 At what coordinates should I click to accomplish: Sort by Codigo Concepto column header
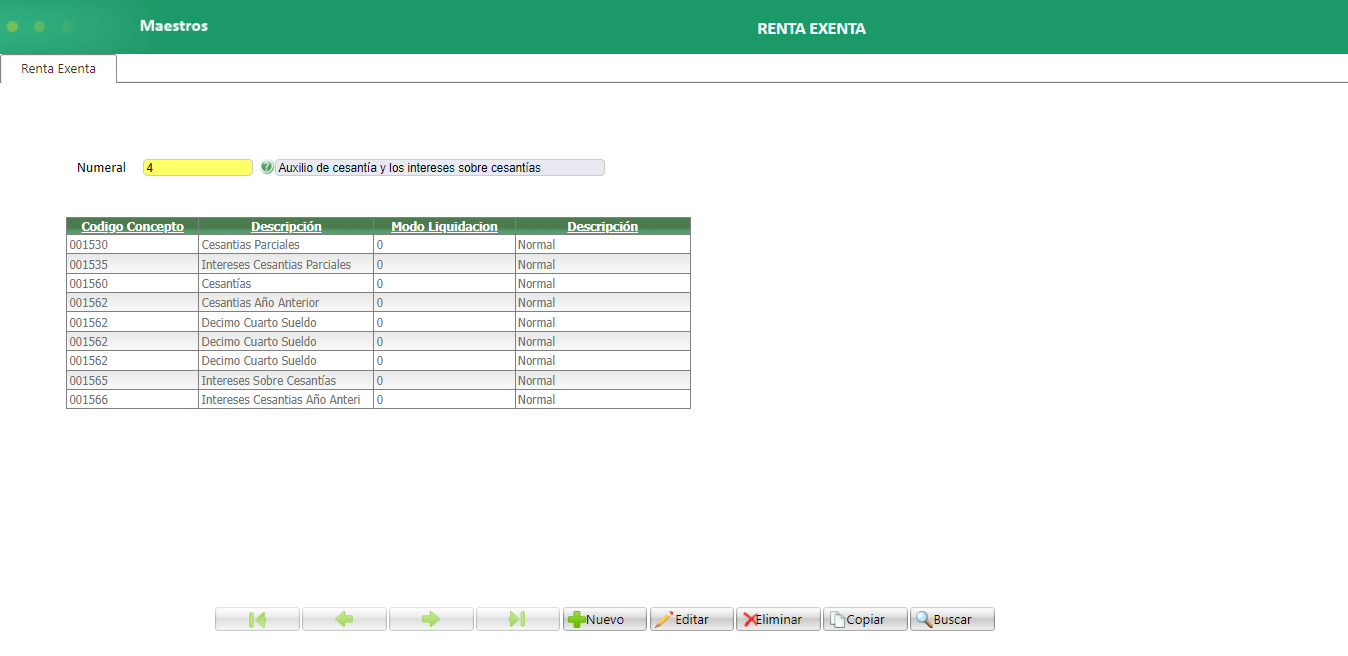tap(133, 227)
